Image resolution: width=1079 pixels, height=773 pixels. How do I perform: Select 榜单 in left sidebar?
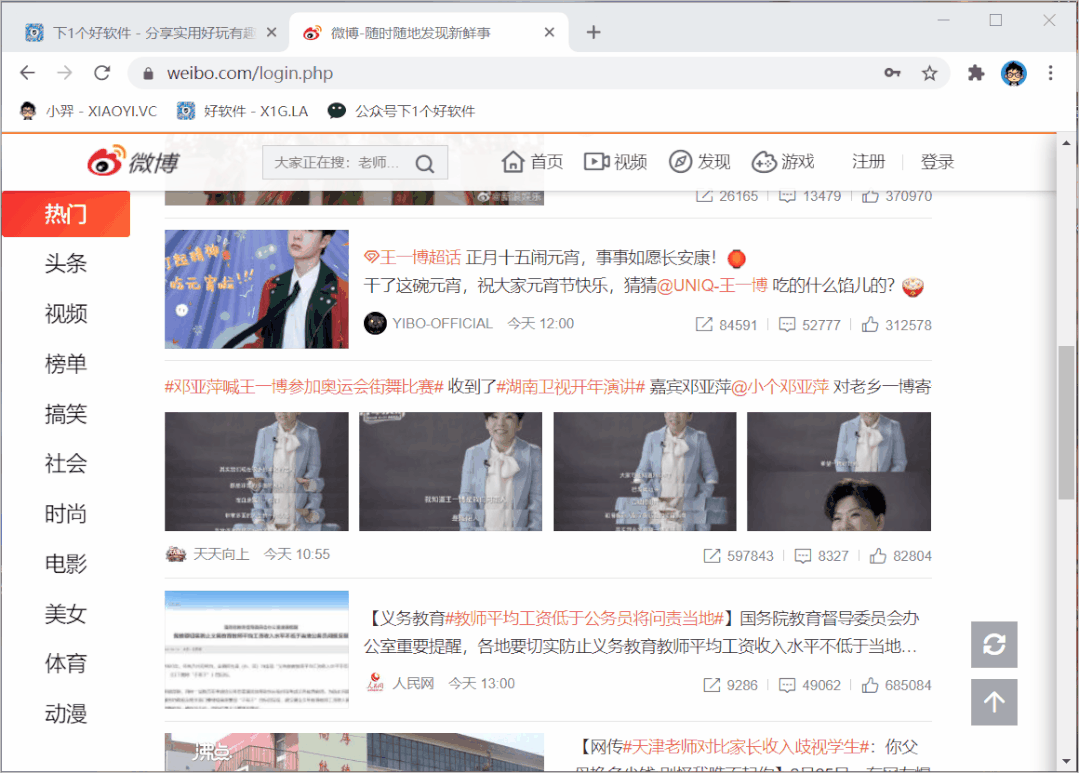(x=66, y=364)
